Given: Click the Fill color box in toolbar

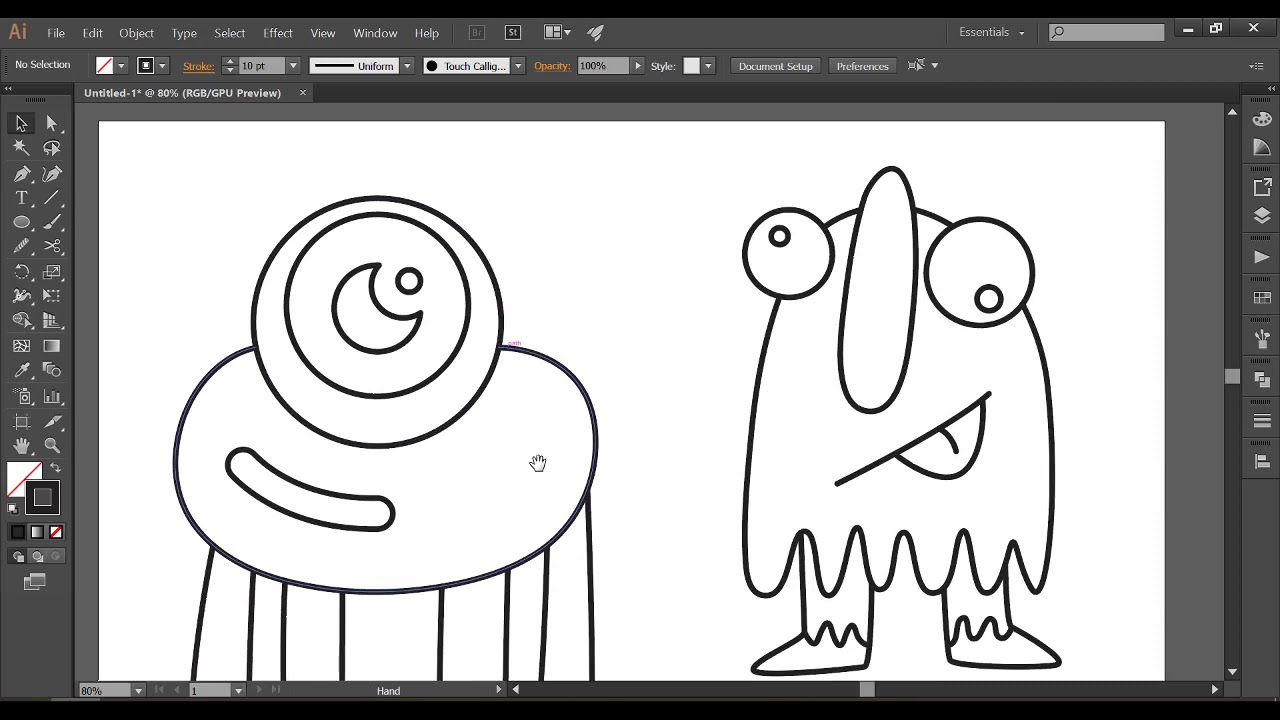Looking at the screenshot, I should (x=23, y=479).
